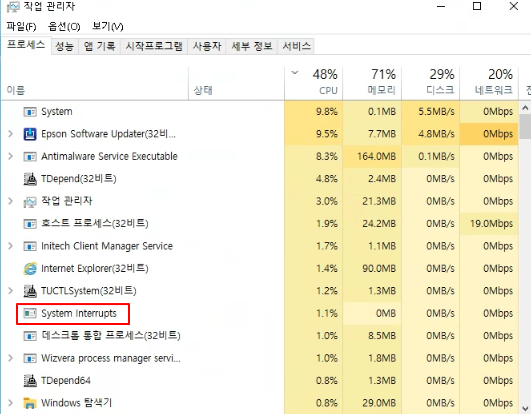
Task: Expand the Wizvera process manager service
Action: click(10, 358)
